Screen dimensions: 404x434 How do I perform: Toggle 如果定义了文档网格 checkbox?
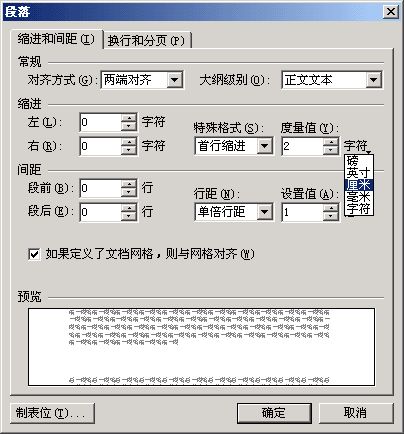[34, 254]
